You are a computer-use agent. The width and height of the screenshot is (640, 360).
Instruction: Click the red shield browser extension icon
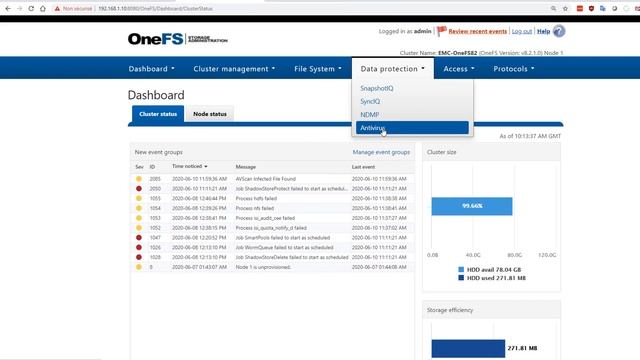tap(591, 9)
